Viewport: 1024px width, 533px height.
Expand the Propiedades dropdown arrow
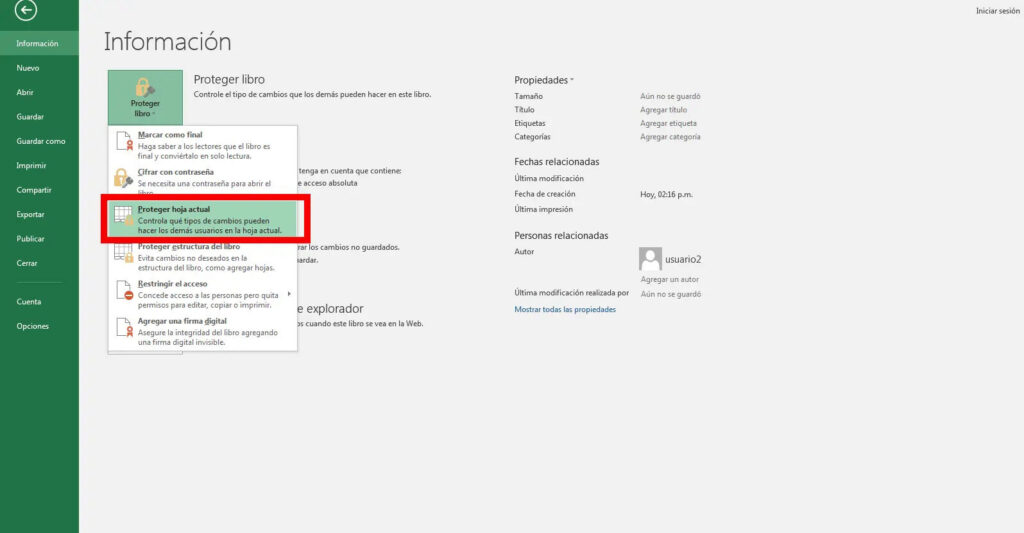572,80
